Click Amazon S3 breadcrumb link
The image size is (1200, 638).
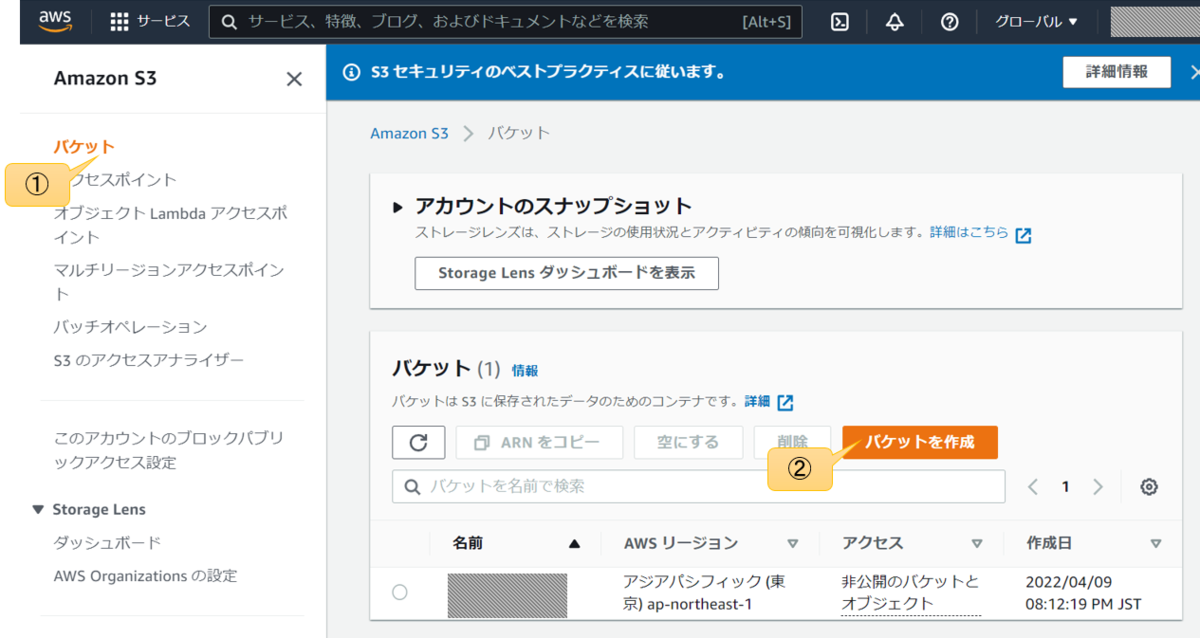point(409,133)
